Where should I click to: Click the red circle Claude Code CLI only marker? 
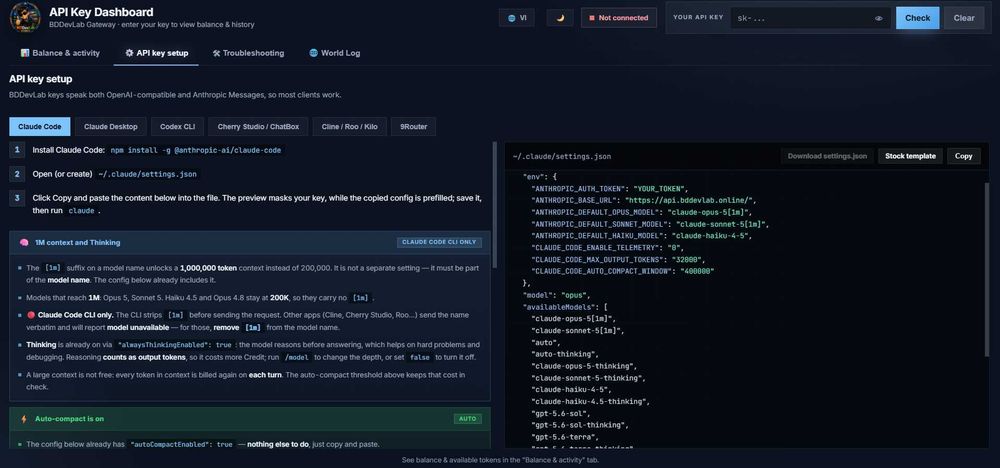31,315
